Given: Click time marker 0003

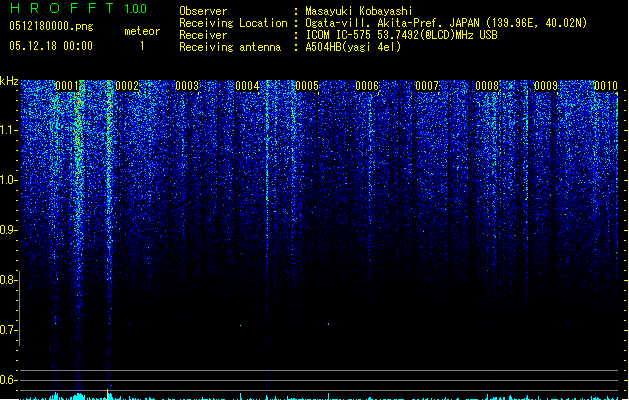Looking at the screenshot, I should [187, 86].
